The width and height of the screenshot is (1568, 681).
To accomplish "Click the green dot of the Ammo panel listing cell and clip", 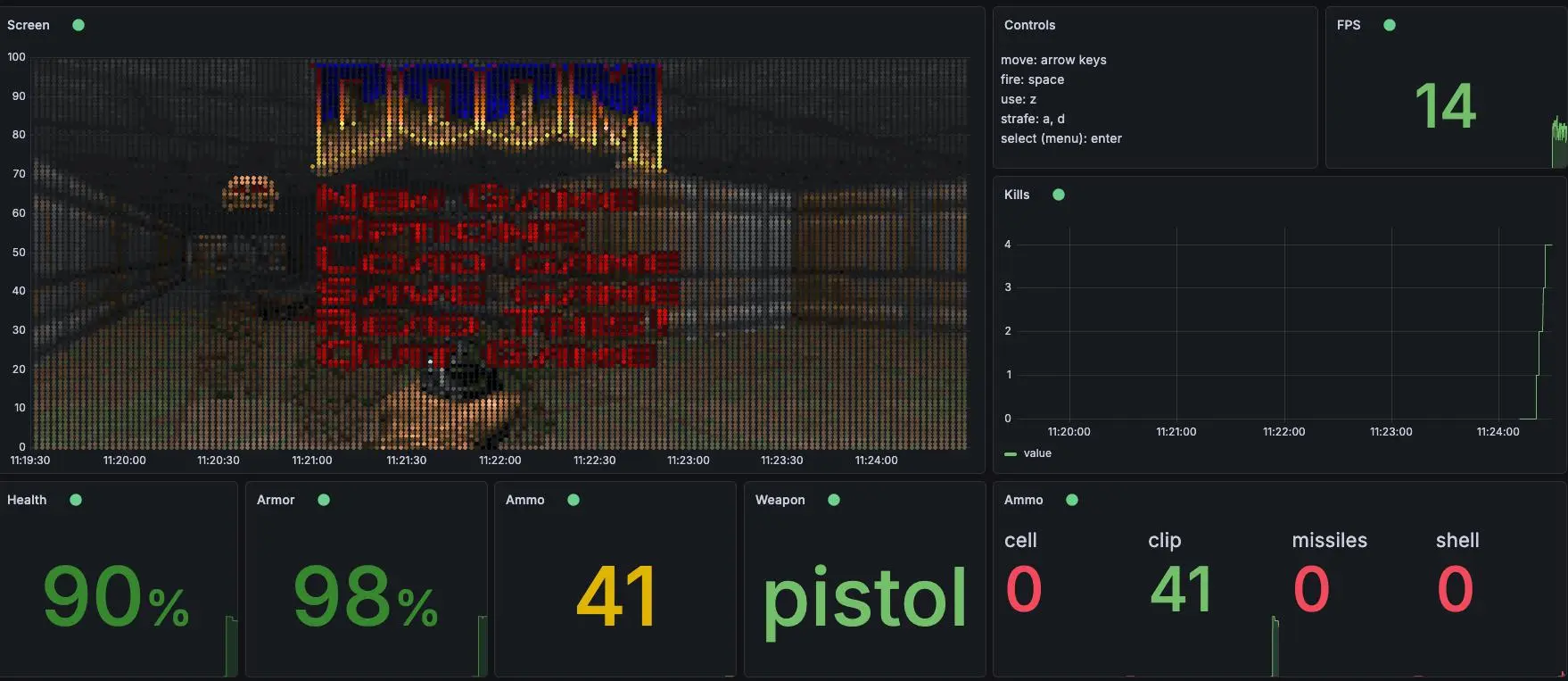I will click(x=1072, y=500).
